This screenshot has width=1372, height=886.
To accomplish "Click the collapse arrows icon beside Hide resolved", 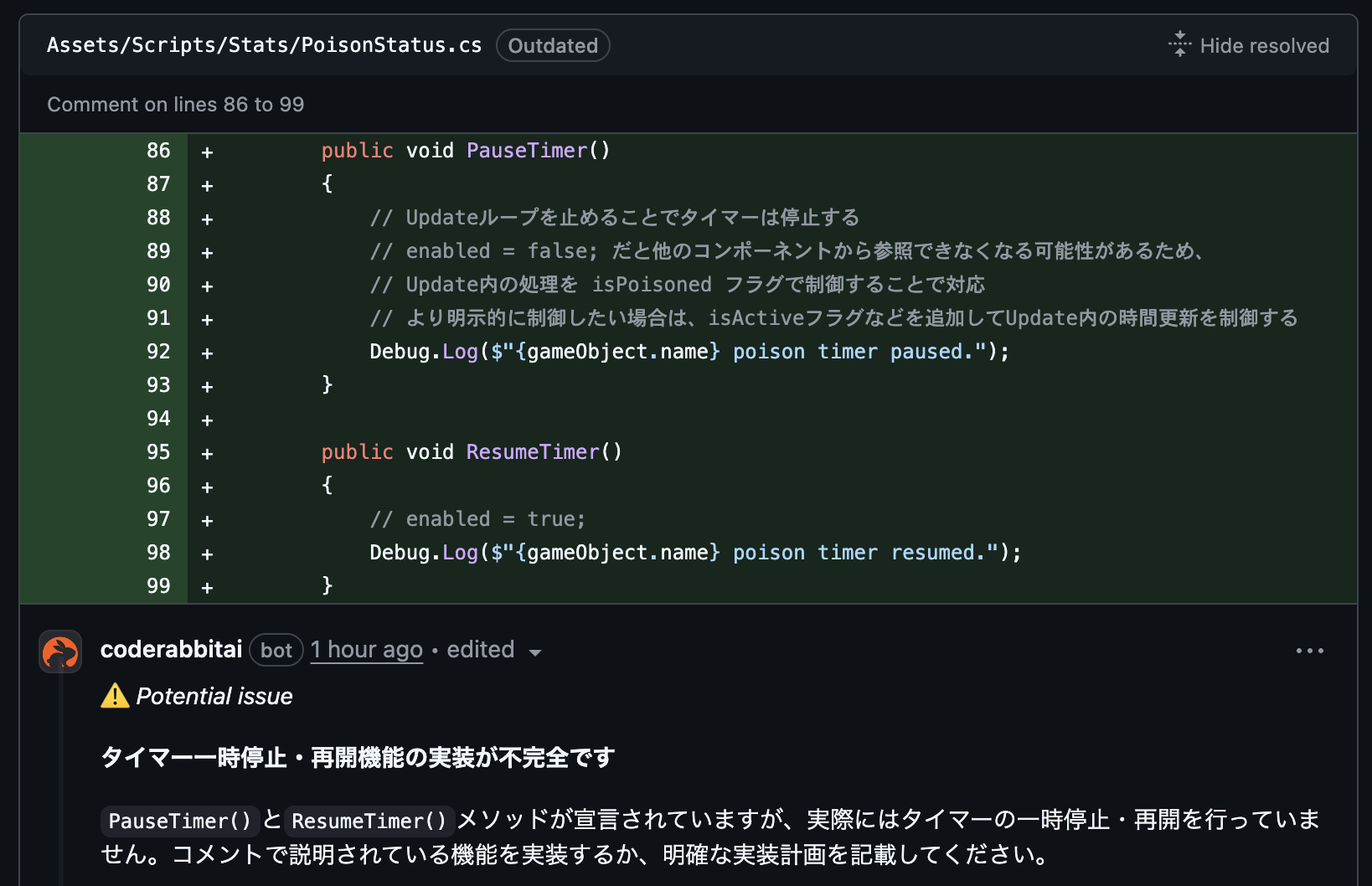I will coord(1179,45).
